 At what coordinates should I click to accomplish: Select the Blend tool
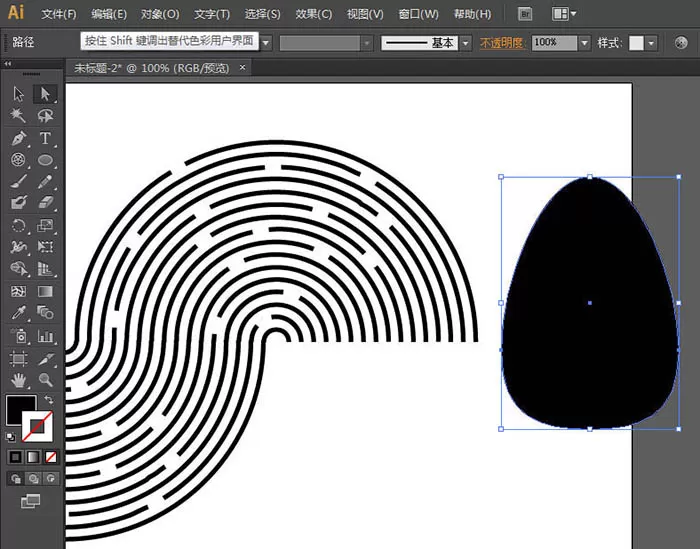tap(45, 313)
